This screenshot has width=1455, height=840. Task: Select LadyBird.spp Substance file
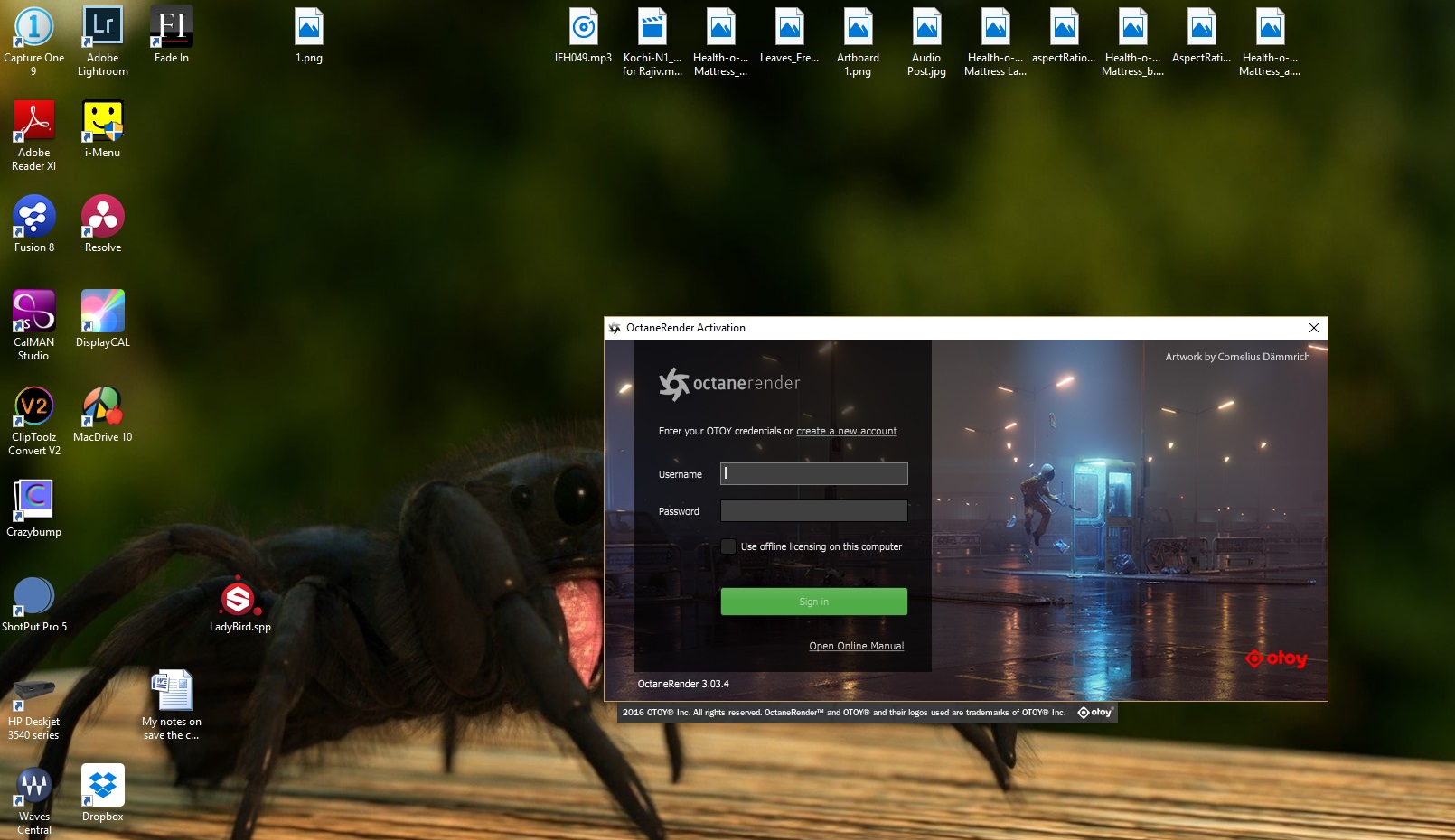240,603
